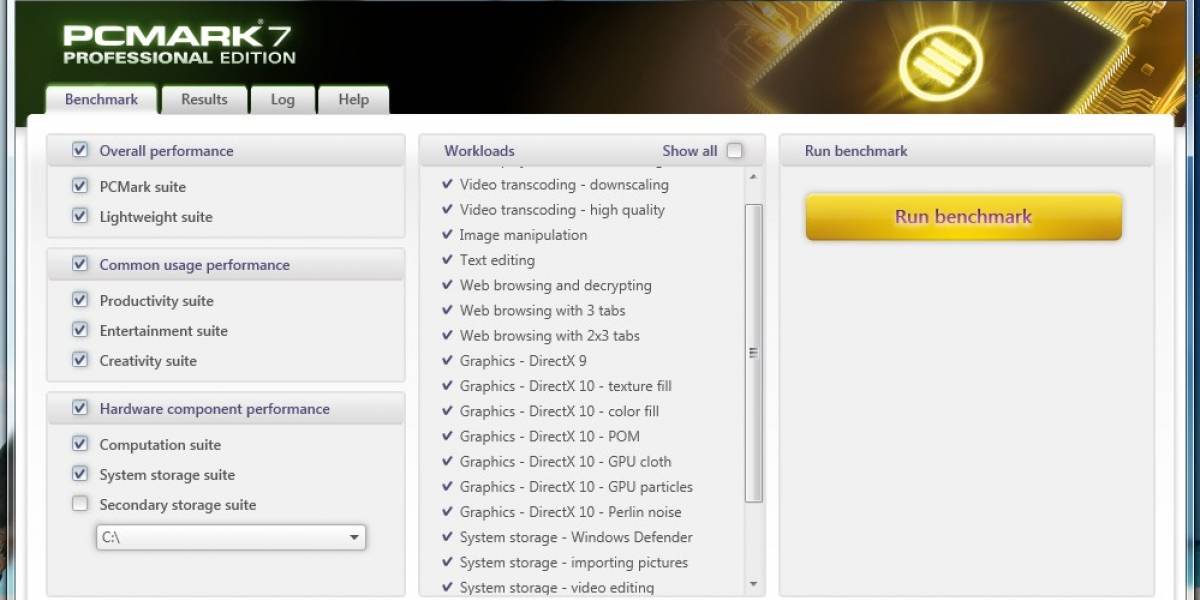The height and width of the screenshot is (600, 1200).
Task: Click the checkmark beside Graphics - DirectX 9
Action: click(447, 361)
